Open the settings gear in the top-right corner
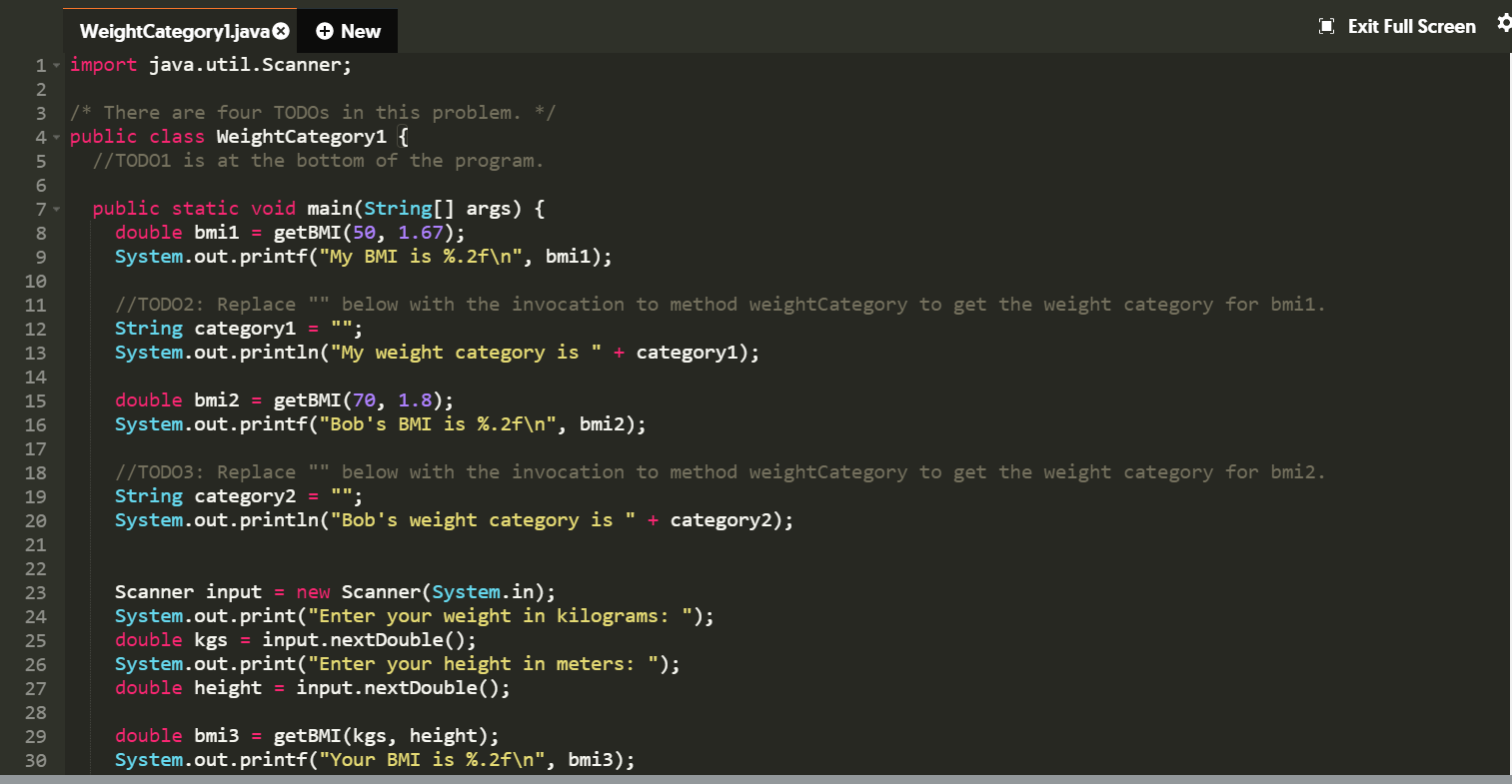1512x784 pixels. 1505,22
